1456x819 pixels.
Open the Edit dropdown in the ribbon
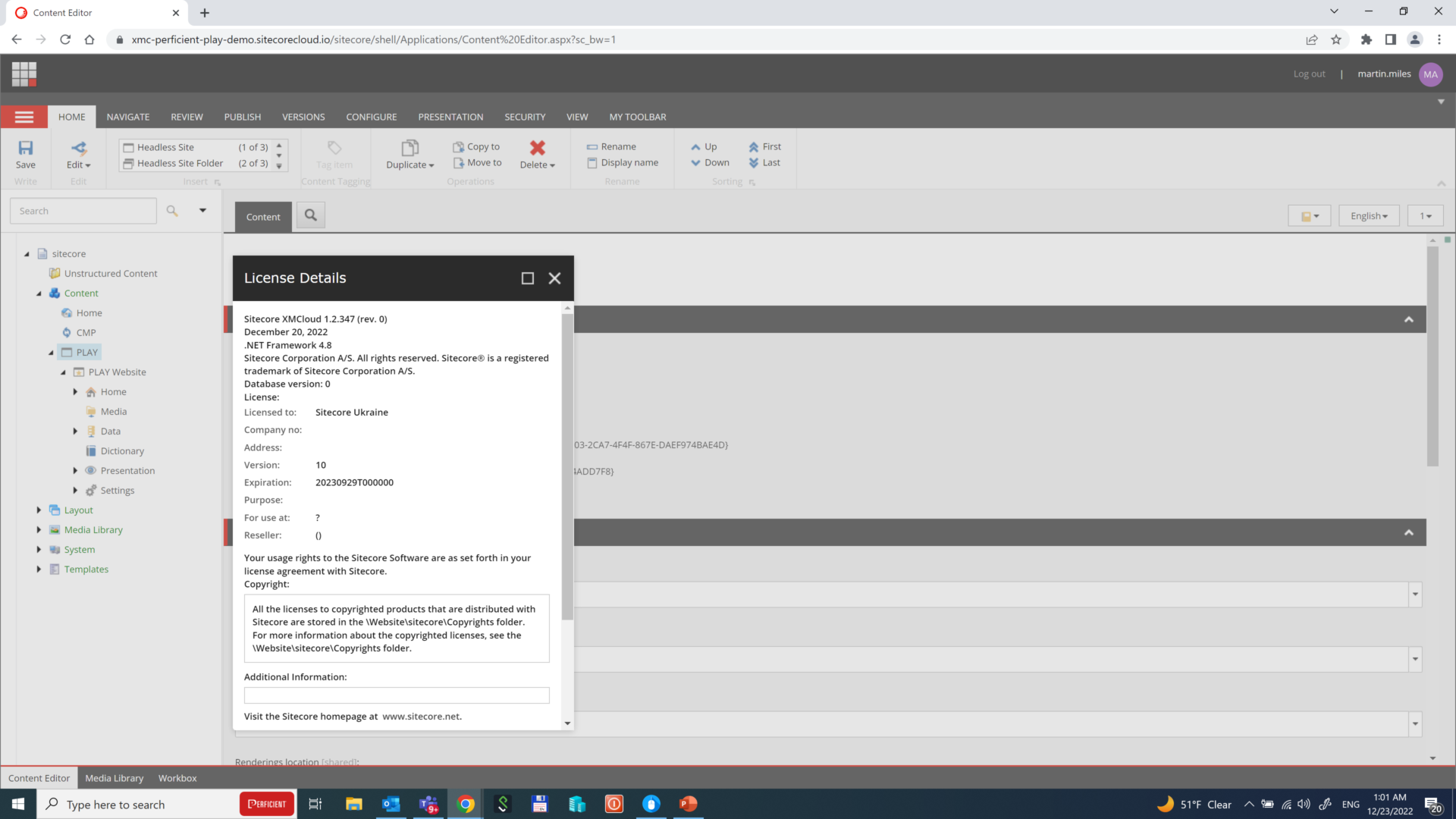pyautogui.click(x=78, y=162)
